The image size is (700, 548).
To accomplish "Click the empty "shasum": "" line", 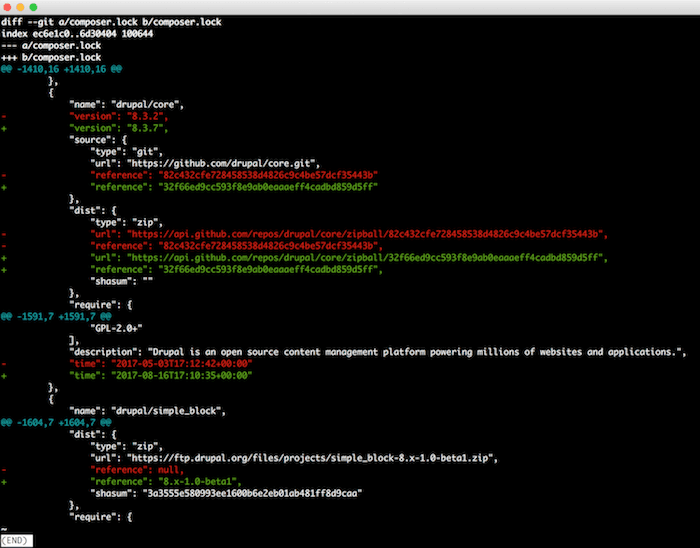I will coord(121,281).
